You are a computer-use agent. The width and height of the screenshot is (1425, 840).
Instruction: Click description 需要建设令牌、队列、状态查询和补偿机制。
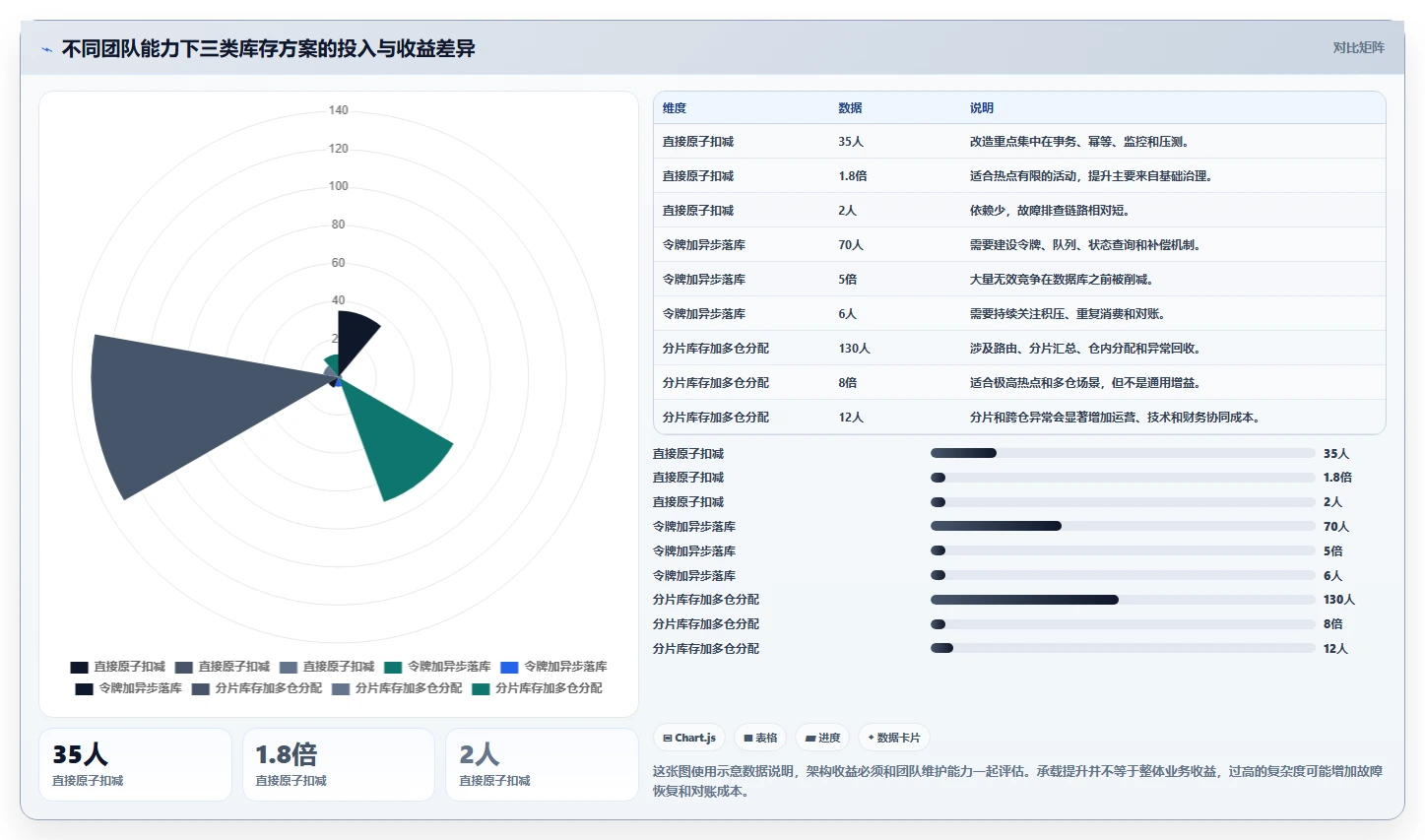coord(1087,245)
